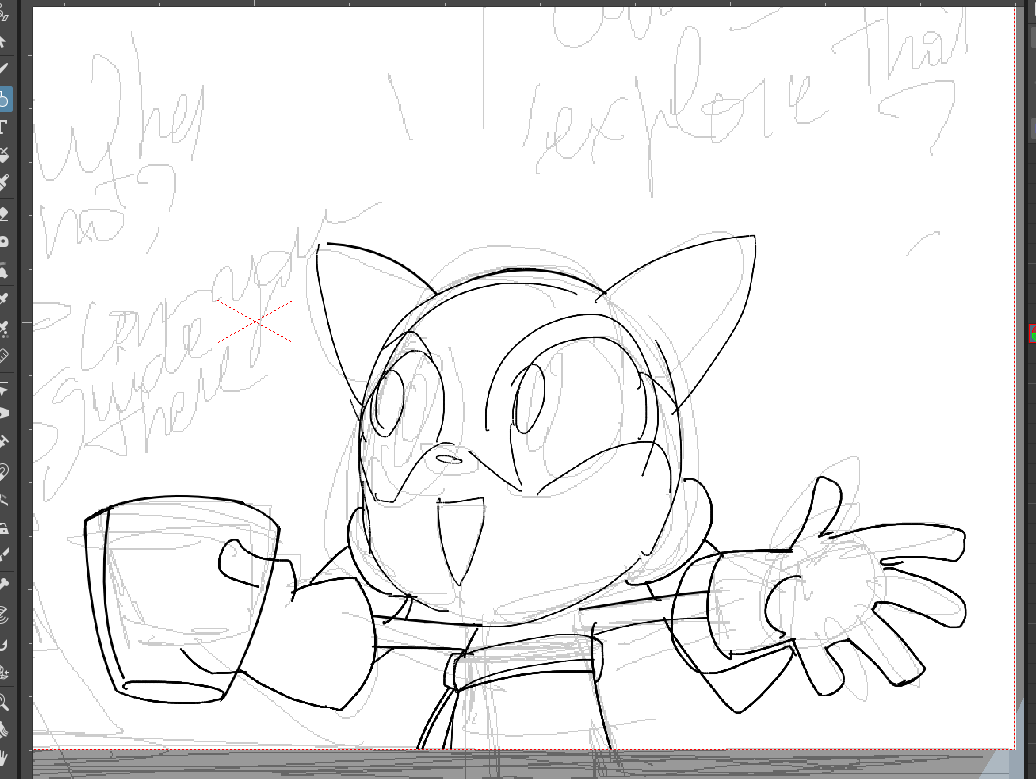Select the Text tool

pyautogui.click(x=3, y=128)
